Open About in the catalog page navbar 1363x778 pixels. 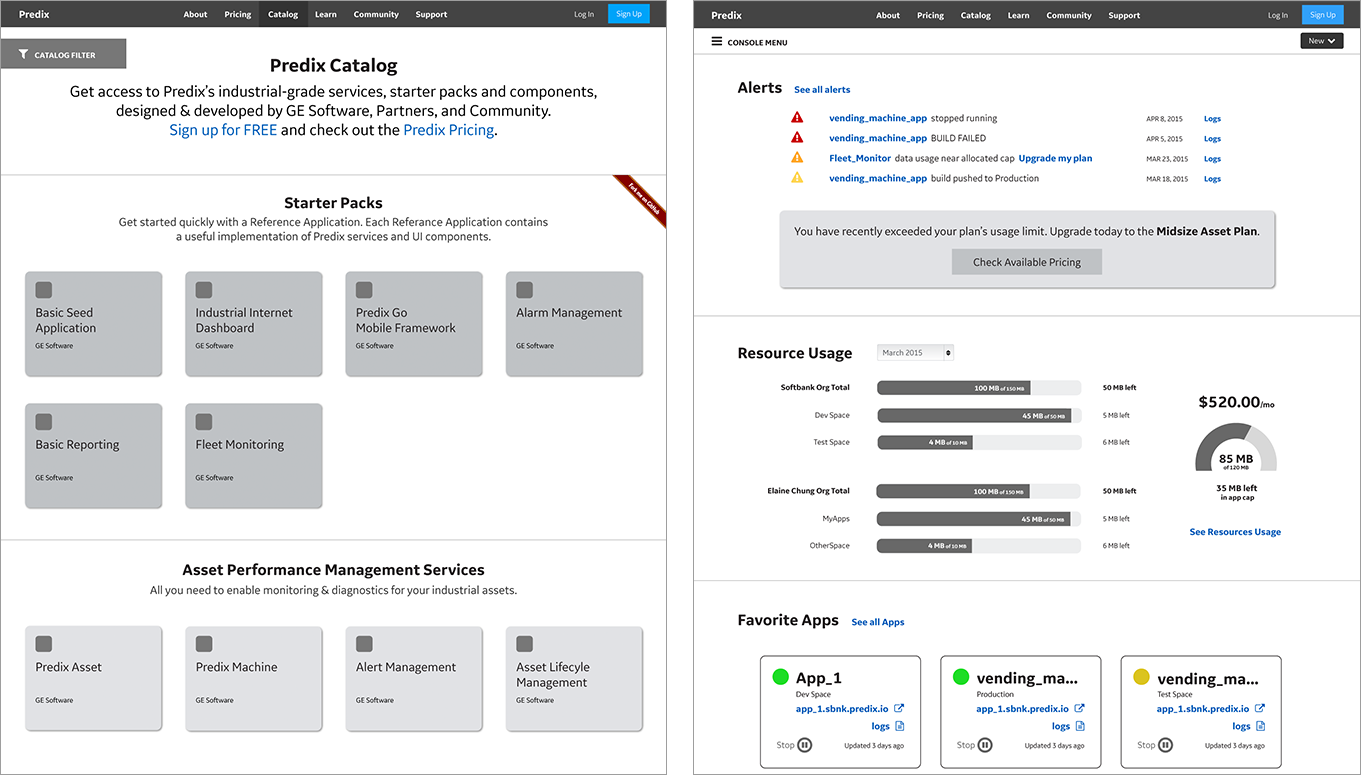pyautogui.click(x=196, y=14)
